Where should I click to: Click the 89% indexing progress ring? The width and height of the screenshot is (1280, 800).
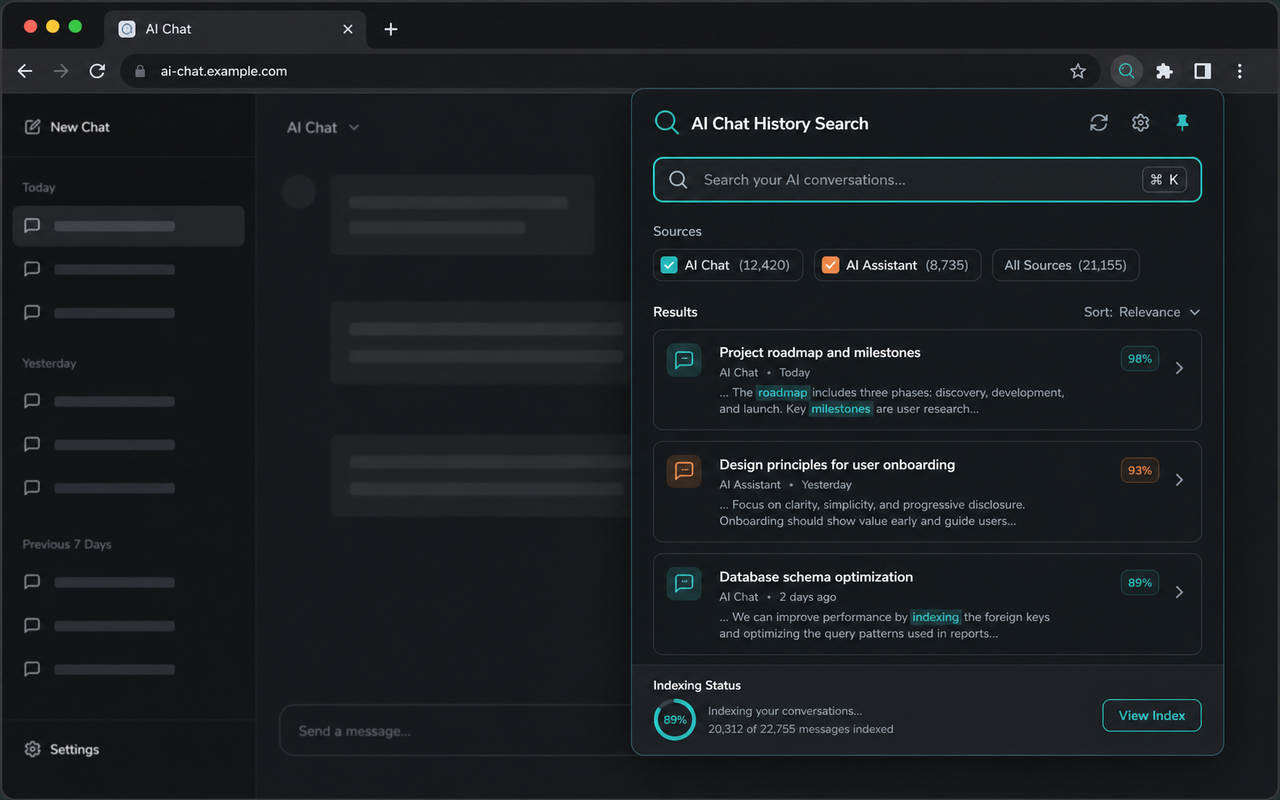click(x=675, y=719)
